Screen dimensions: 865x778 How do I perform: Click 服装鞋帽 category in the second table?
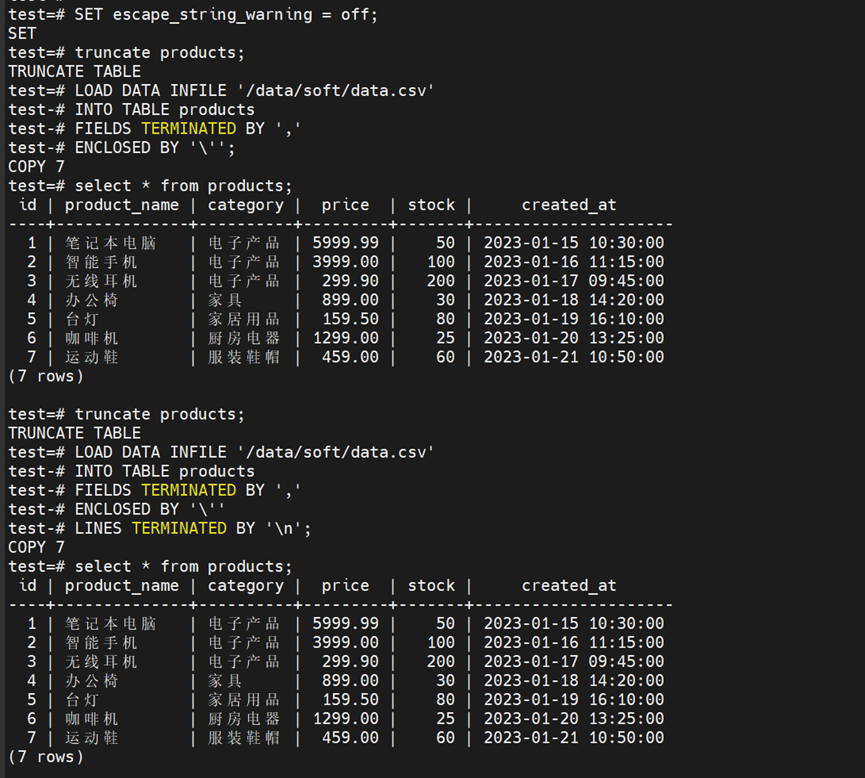244,738
